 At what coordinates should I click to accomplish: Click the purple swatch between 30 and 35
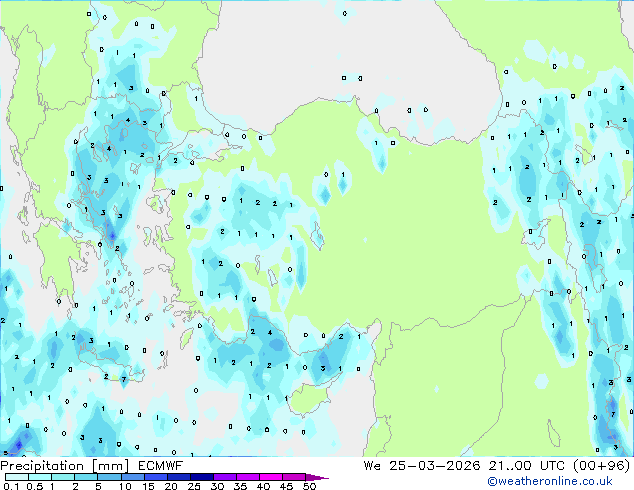coord(225,477)
